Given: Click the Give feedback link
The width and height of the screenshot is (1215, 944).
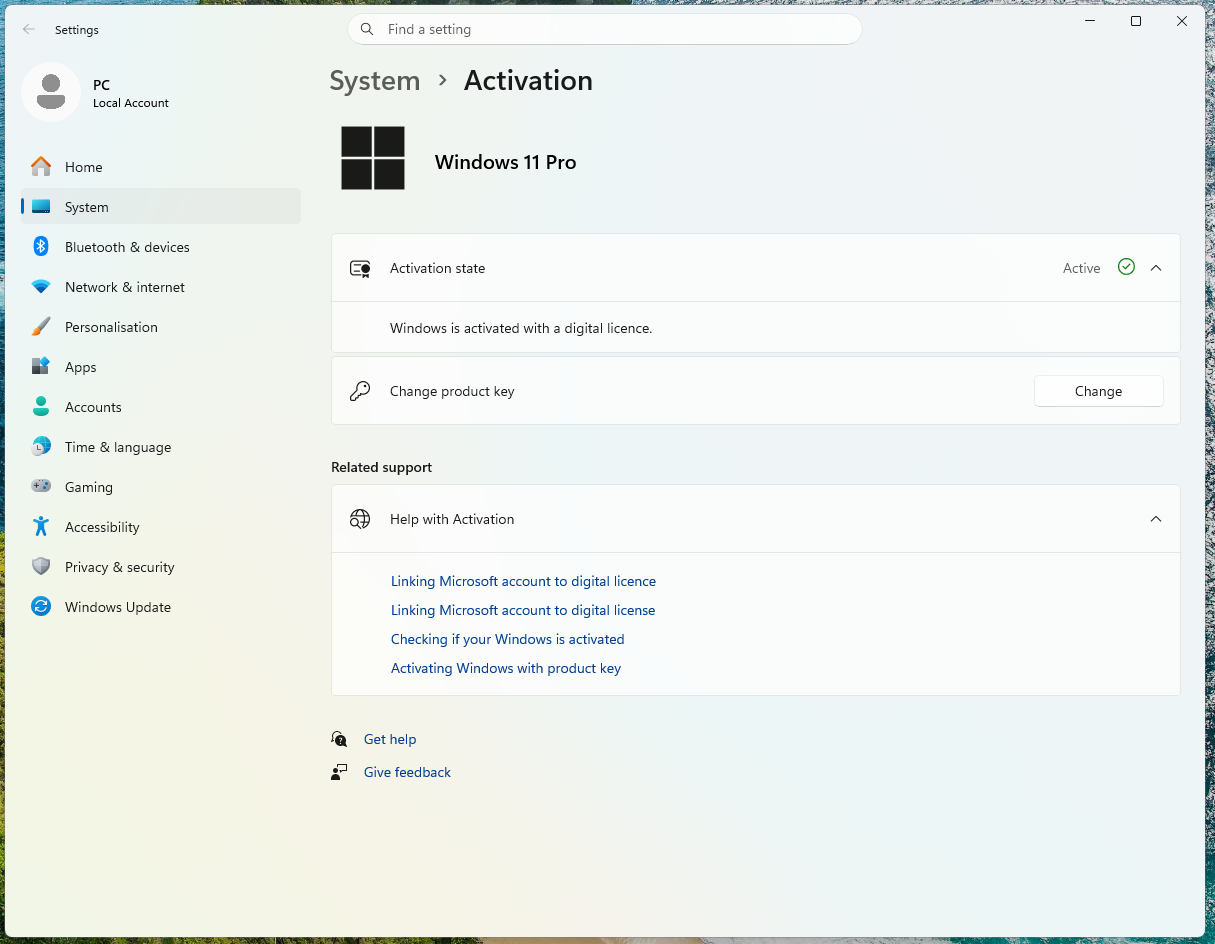Looking at the screenshot, I should (407, 772).
